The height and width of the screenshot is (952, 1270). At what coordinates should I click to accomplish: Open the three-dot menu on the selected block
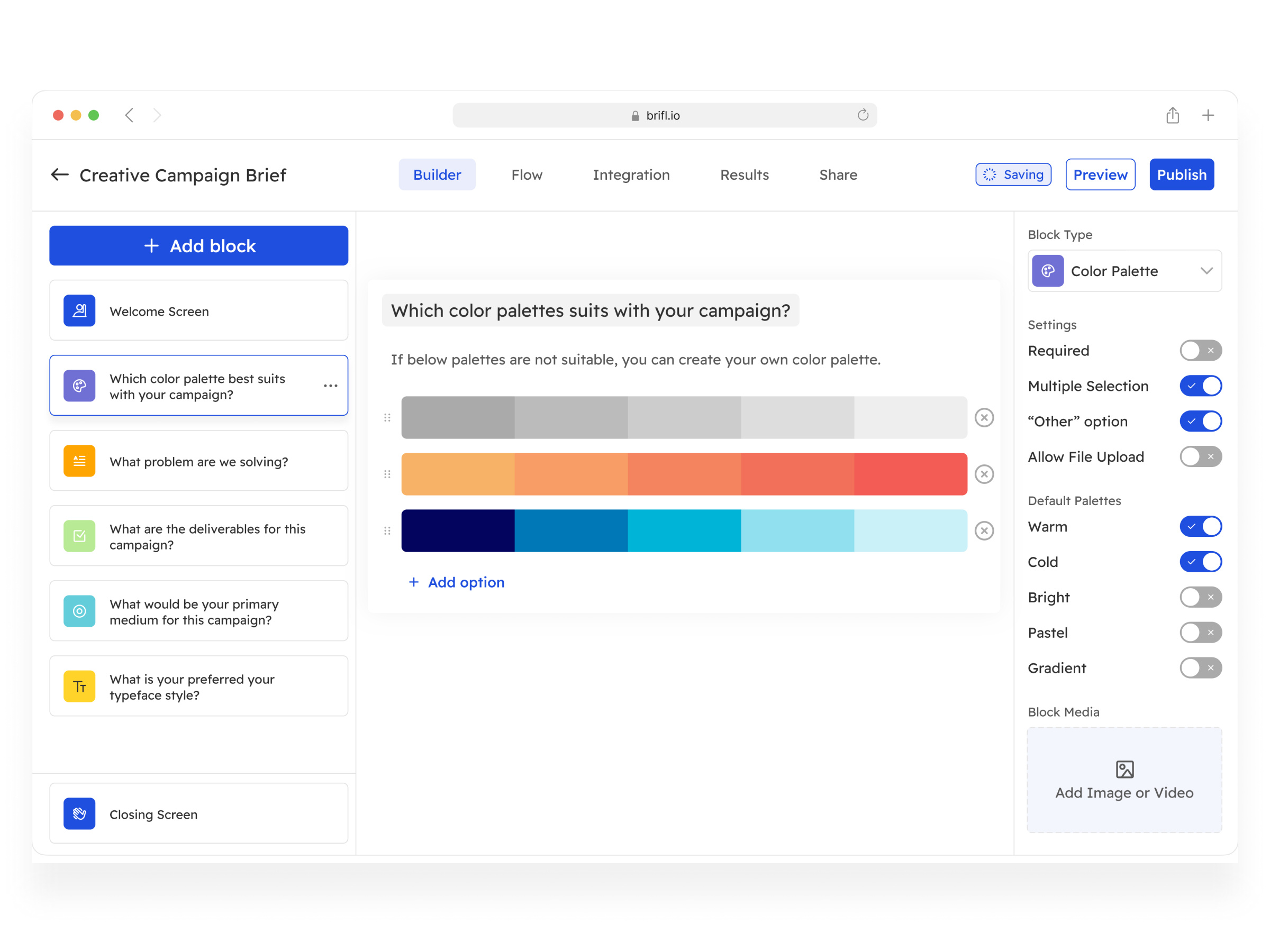click(331, 386)
